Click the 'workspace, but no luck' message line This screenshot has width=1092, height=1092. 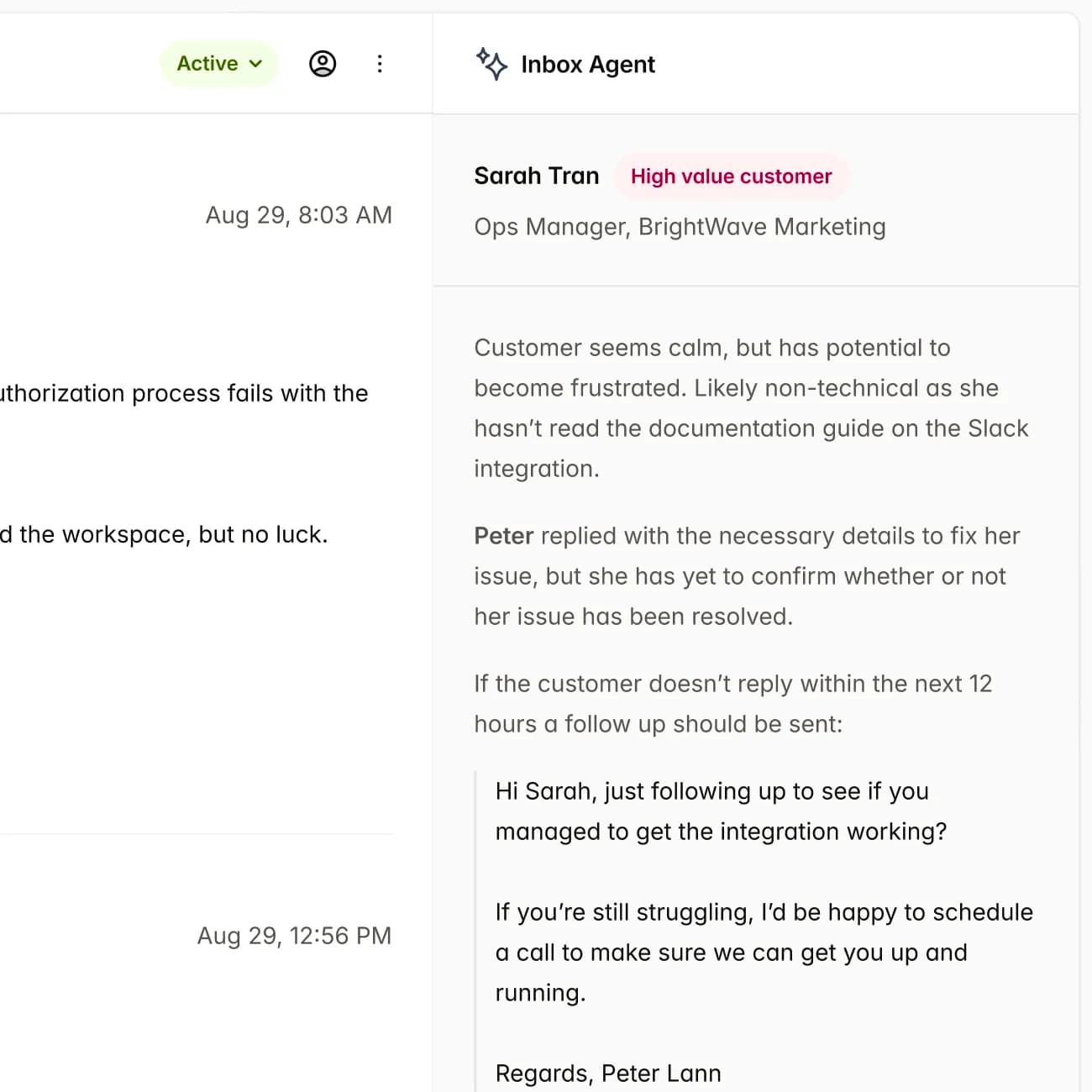(x=168, y=534)
